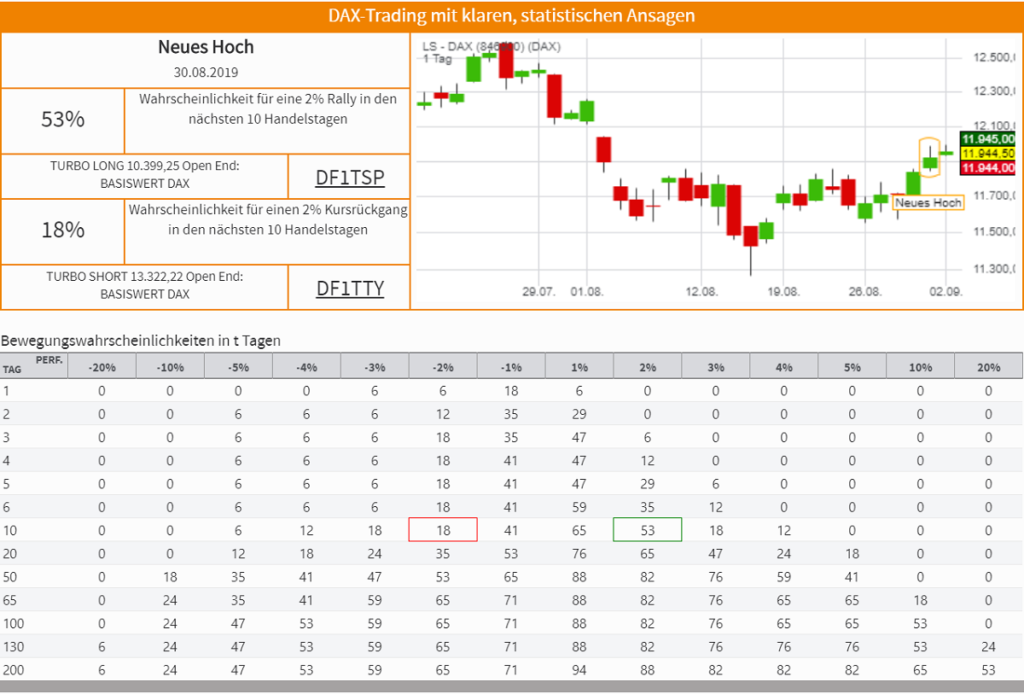Click the large 53% rally probability value

pyautogui.click(x=63, y=119)
